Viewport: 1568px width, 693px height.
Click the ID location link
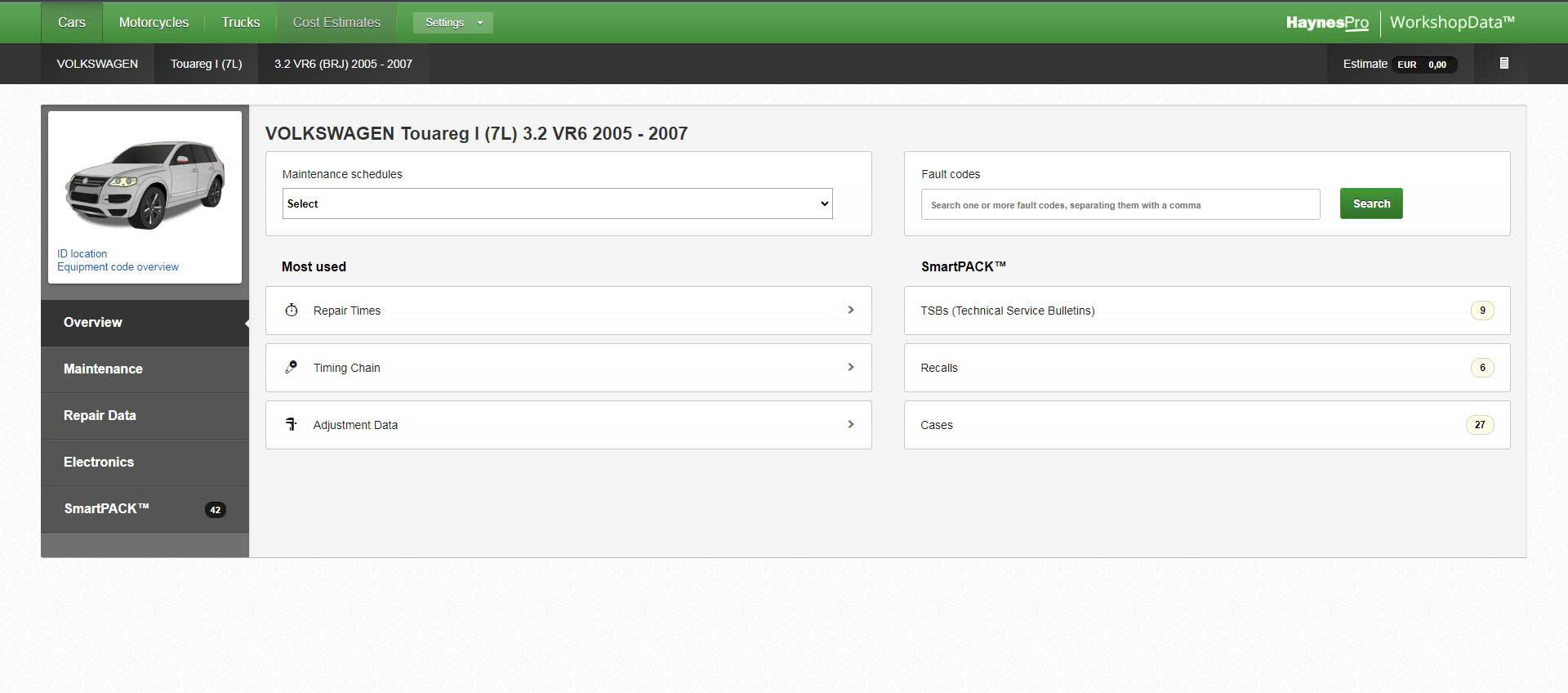coord(82,254)
